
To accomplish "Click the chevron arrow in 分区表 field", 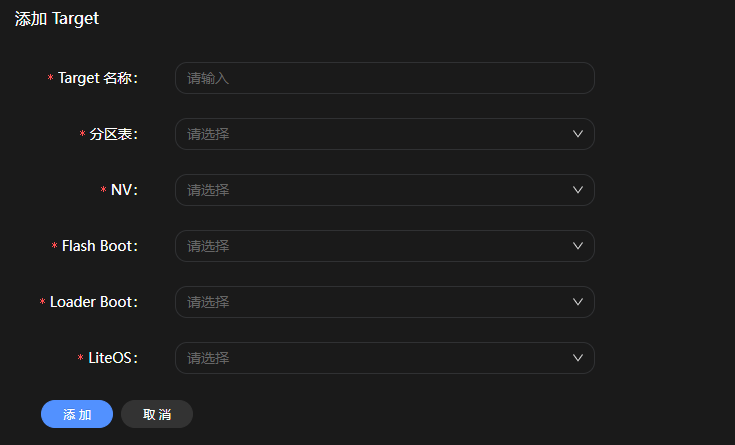I will point(578,134).
